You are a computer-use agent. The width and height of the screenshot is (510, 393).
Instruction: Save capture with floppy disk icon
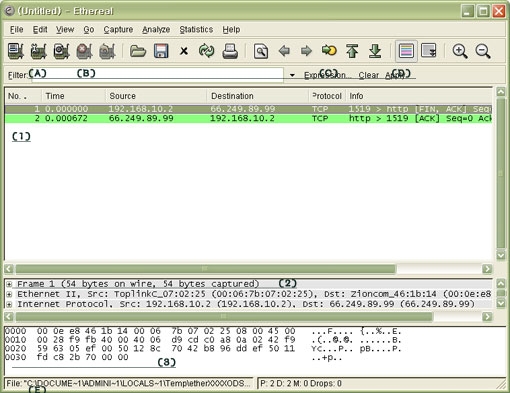click(161, 51)
